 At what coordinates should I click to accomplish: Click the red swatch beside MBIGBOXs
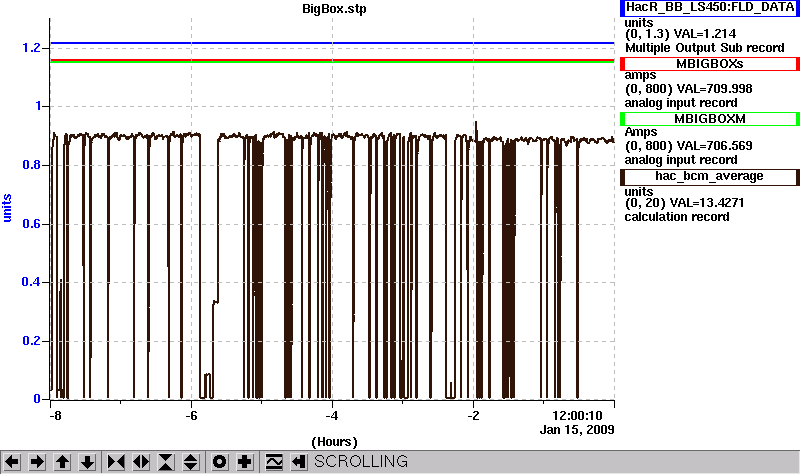point(622,64)
